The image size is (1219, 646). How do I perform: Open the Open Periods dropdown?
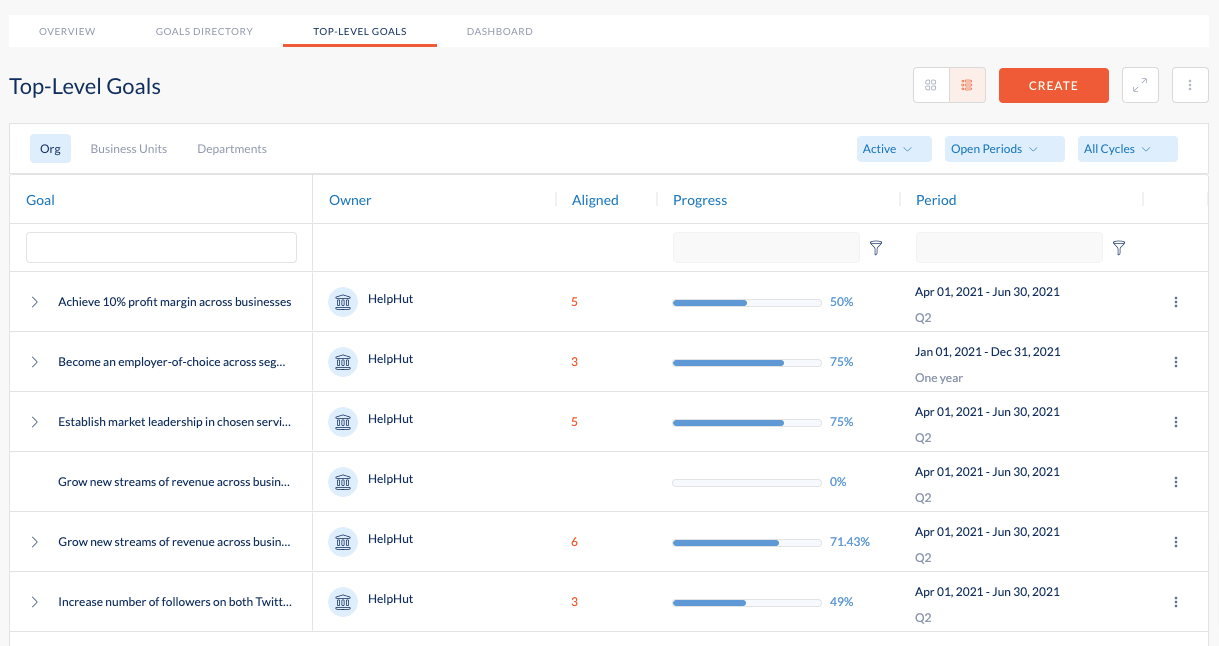tap(1004, 148)
